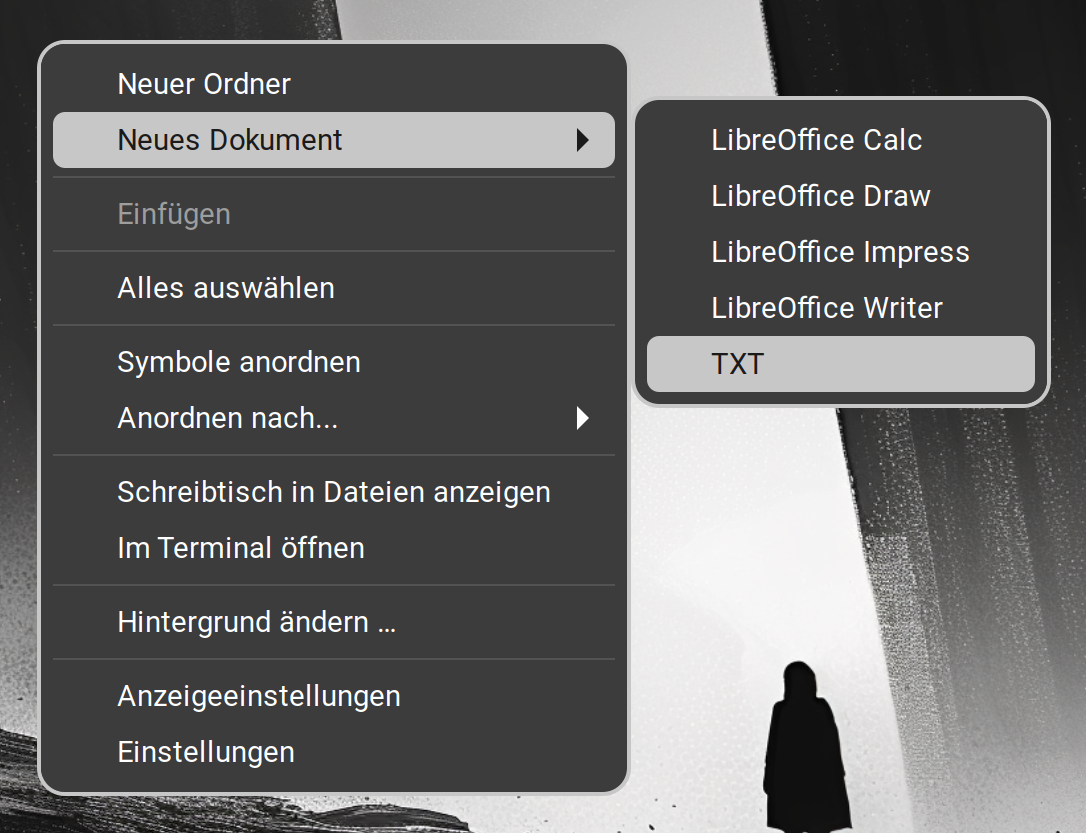Image resolution: width=1086 pixels, height=833 pixels.
Task: Select Im Terminal öffnen
Action: (x=241, y=548)
